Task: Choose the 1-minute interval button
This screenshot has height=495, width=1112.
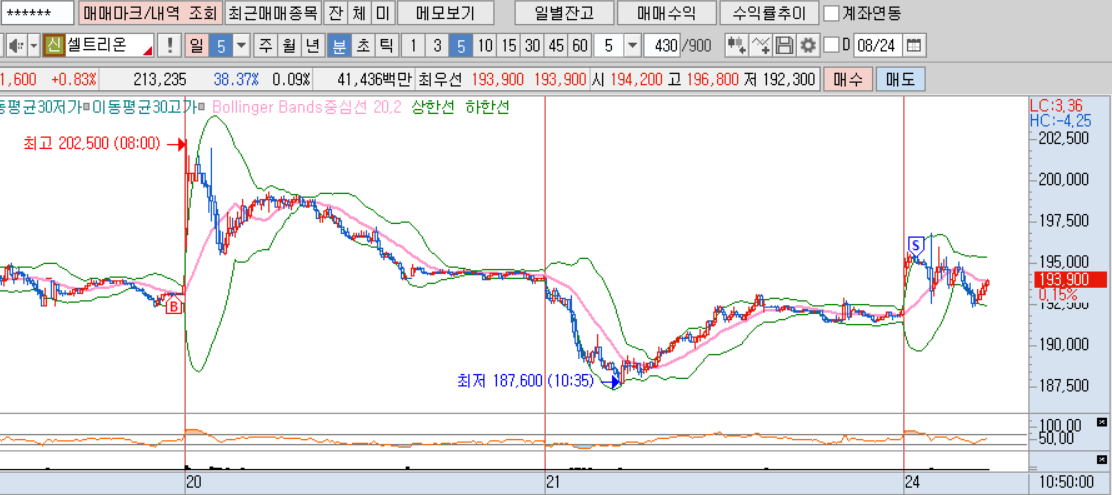Action: tap(413, 46)
